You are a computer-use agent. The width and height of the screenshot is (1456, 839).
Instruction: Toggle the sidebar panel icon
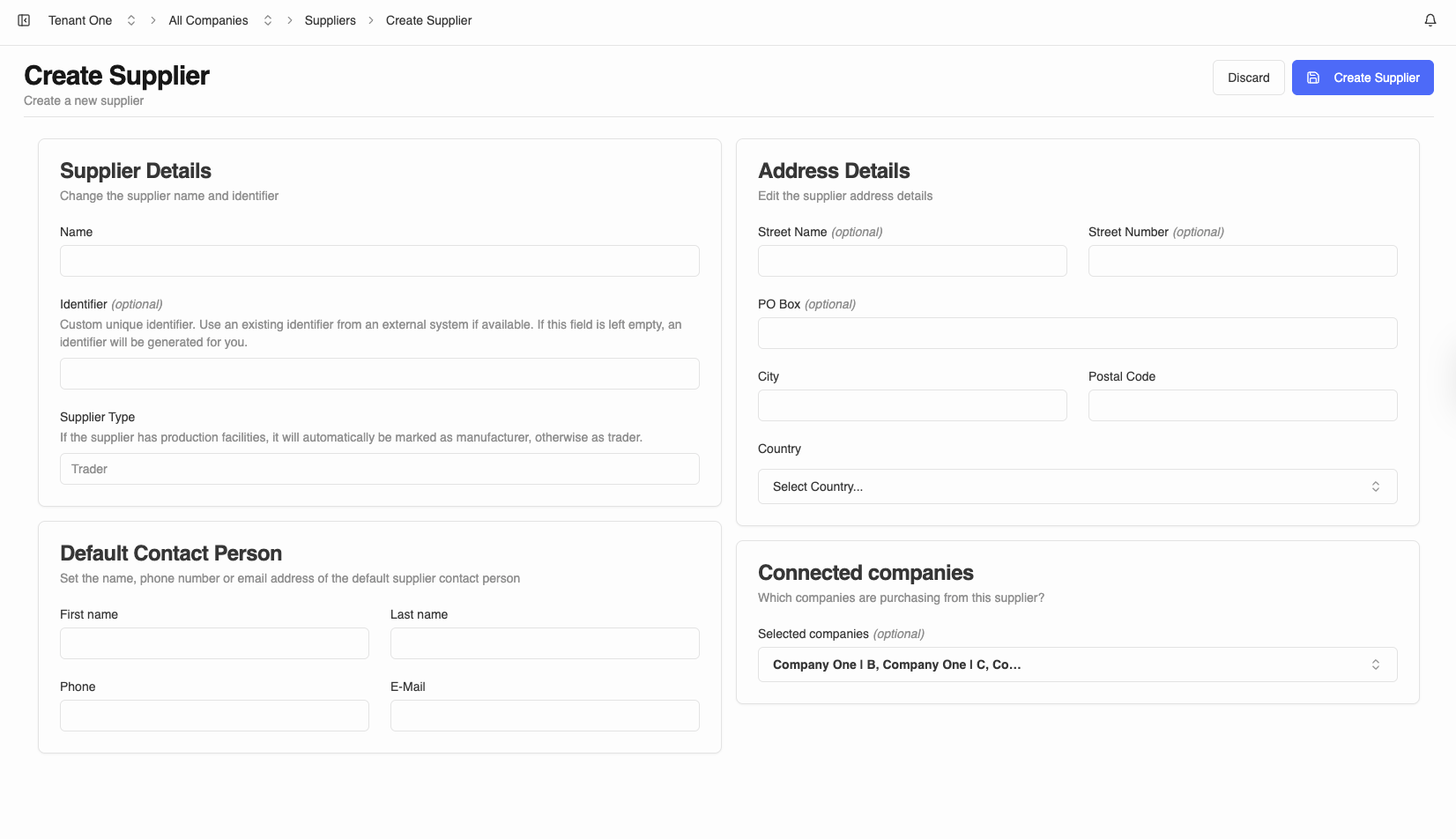tap(24, 20)
